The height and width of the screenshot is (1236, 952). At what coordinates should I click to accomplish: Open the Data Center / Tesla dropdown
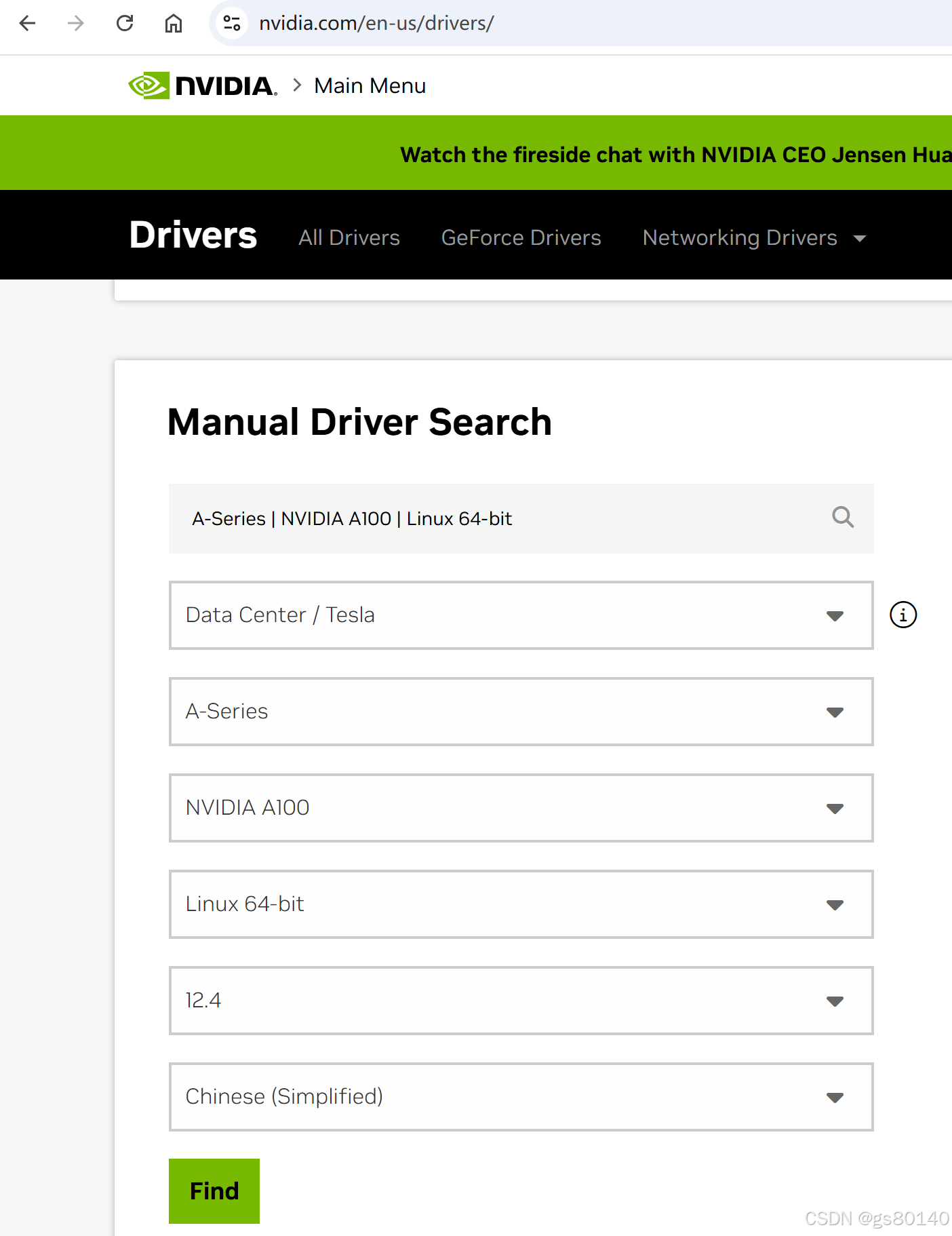point(521,615)
